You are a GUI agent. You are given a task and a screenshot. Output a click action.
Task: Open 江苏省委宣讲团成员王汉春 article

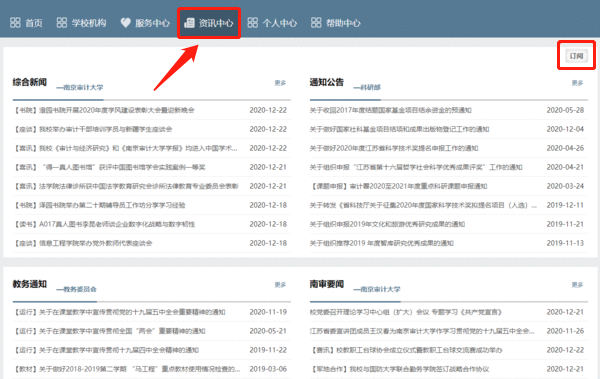(422, 331)
